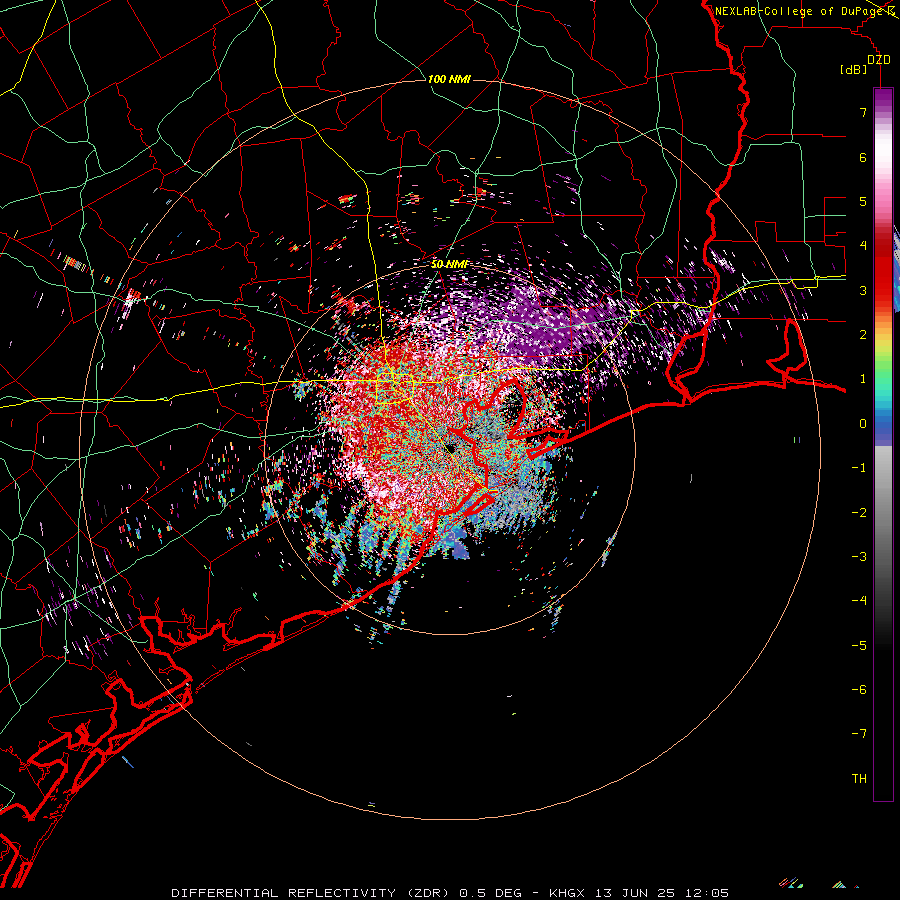Click the TH threshold label on the scale
Image resolution: width=900 pixels, height=900 pixels.
click(x=859, y=779)
